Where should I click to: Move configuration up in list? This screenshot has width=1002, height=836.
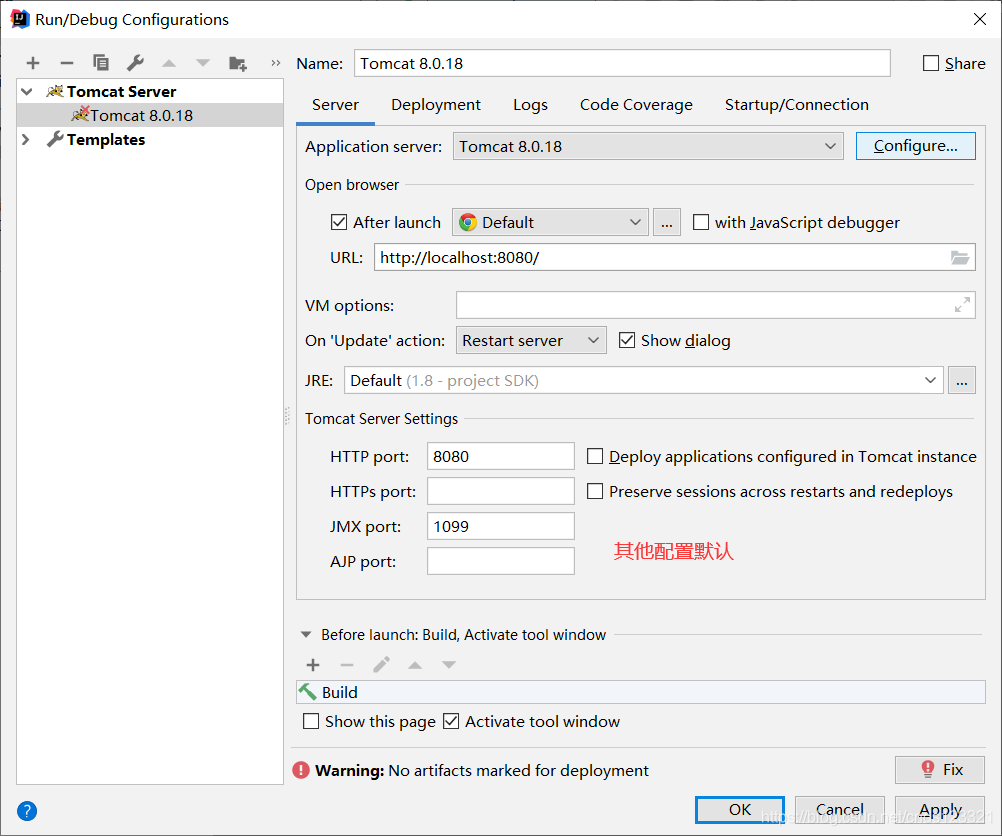coord(169,63)
